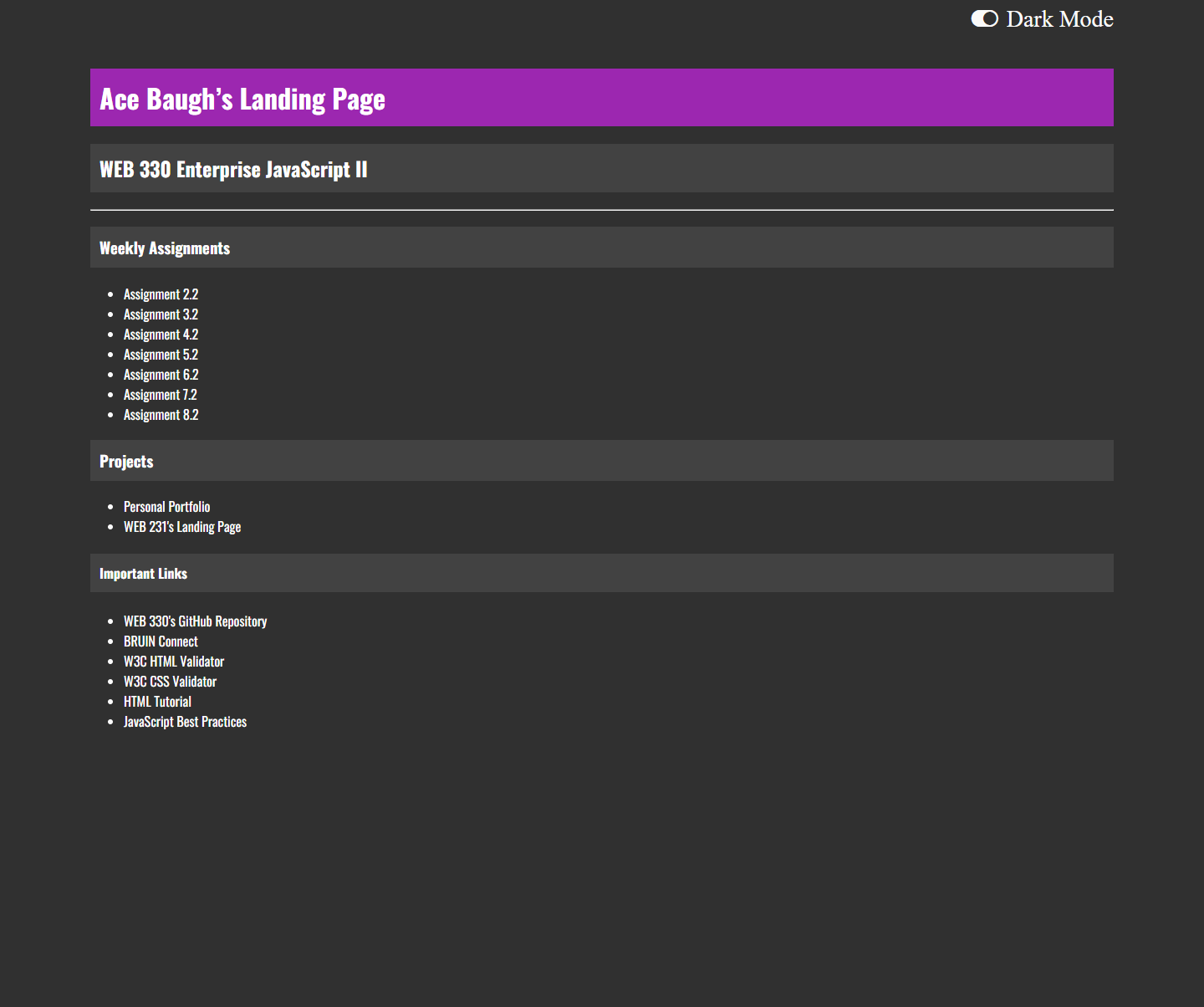The width and height of the screenshot is (1204, 1007).
Task: Open the Personal Portfolio project
Action: click(x=166, y=507)
